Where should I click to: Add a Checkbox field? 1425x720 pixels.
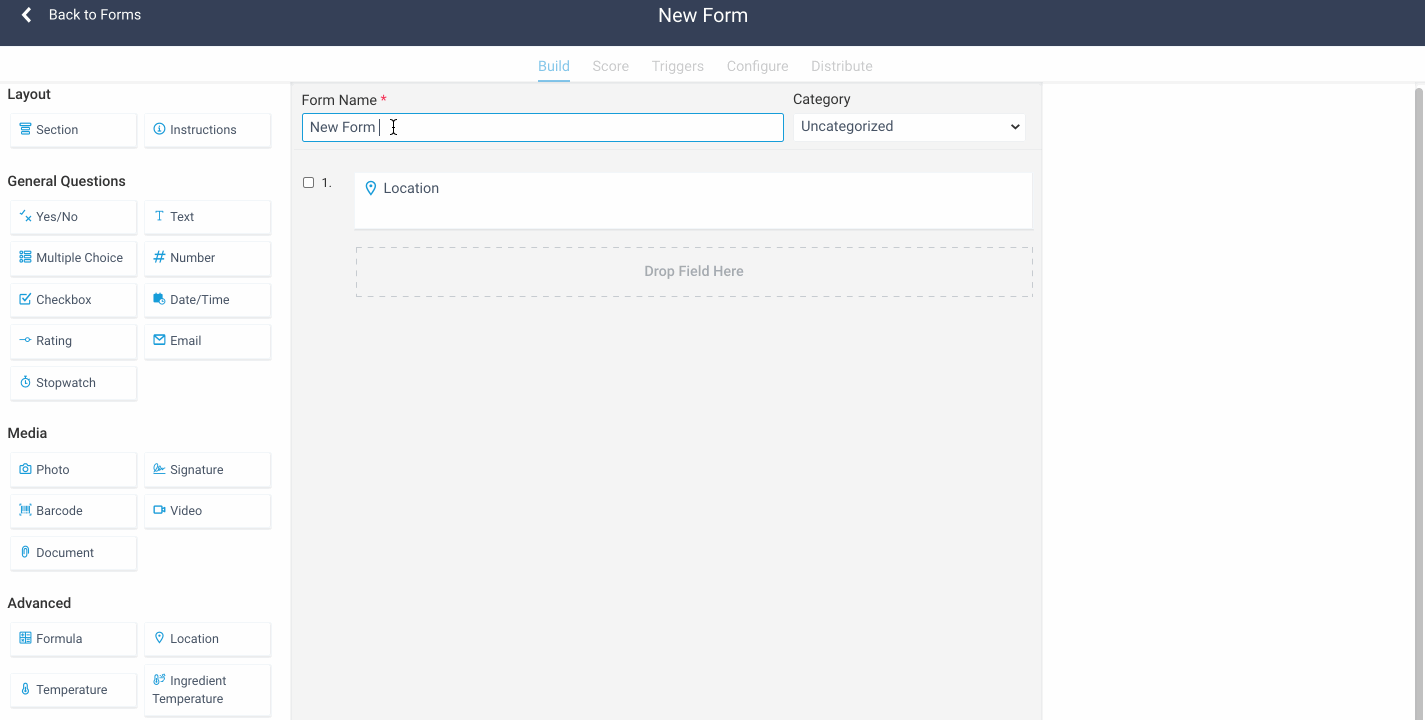coord(73,300)
